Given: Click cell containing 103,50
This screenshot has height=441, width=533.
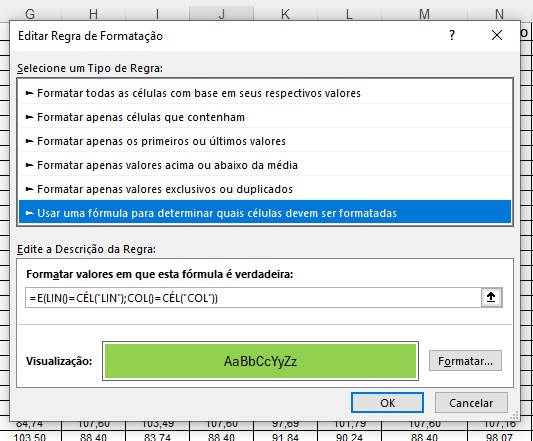Looking at the screenshot, I should (x=30, y=436).
